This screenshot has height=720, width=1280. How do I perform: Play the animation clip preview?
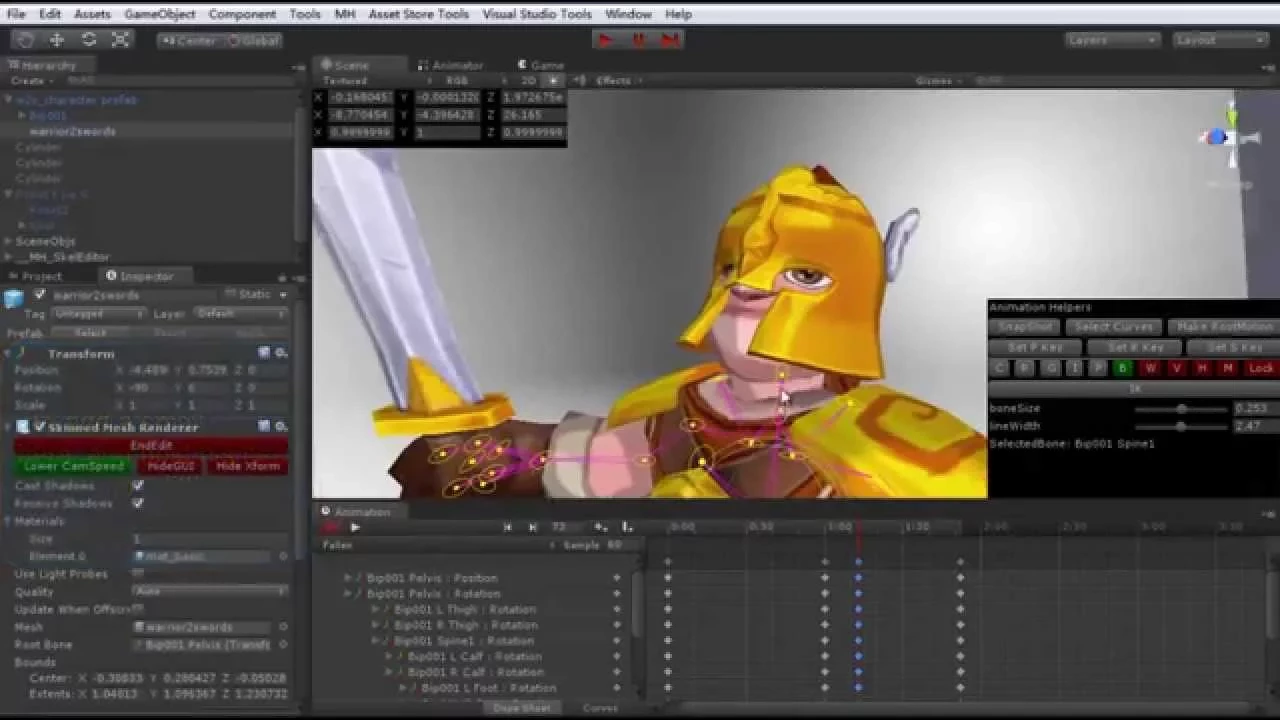point(355,527)
